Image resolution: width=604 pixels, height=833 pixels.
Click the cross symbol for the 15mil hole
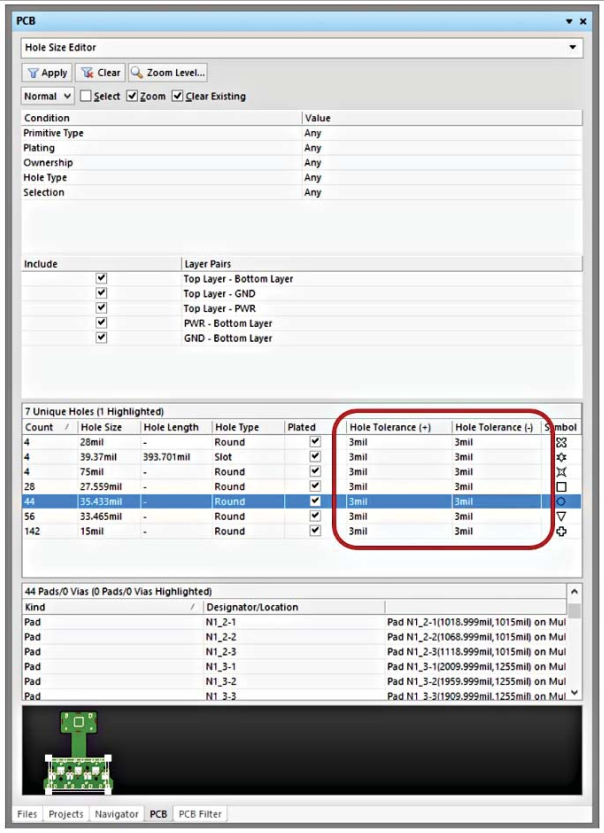[561, 532]
